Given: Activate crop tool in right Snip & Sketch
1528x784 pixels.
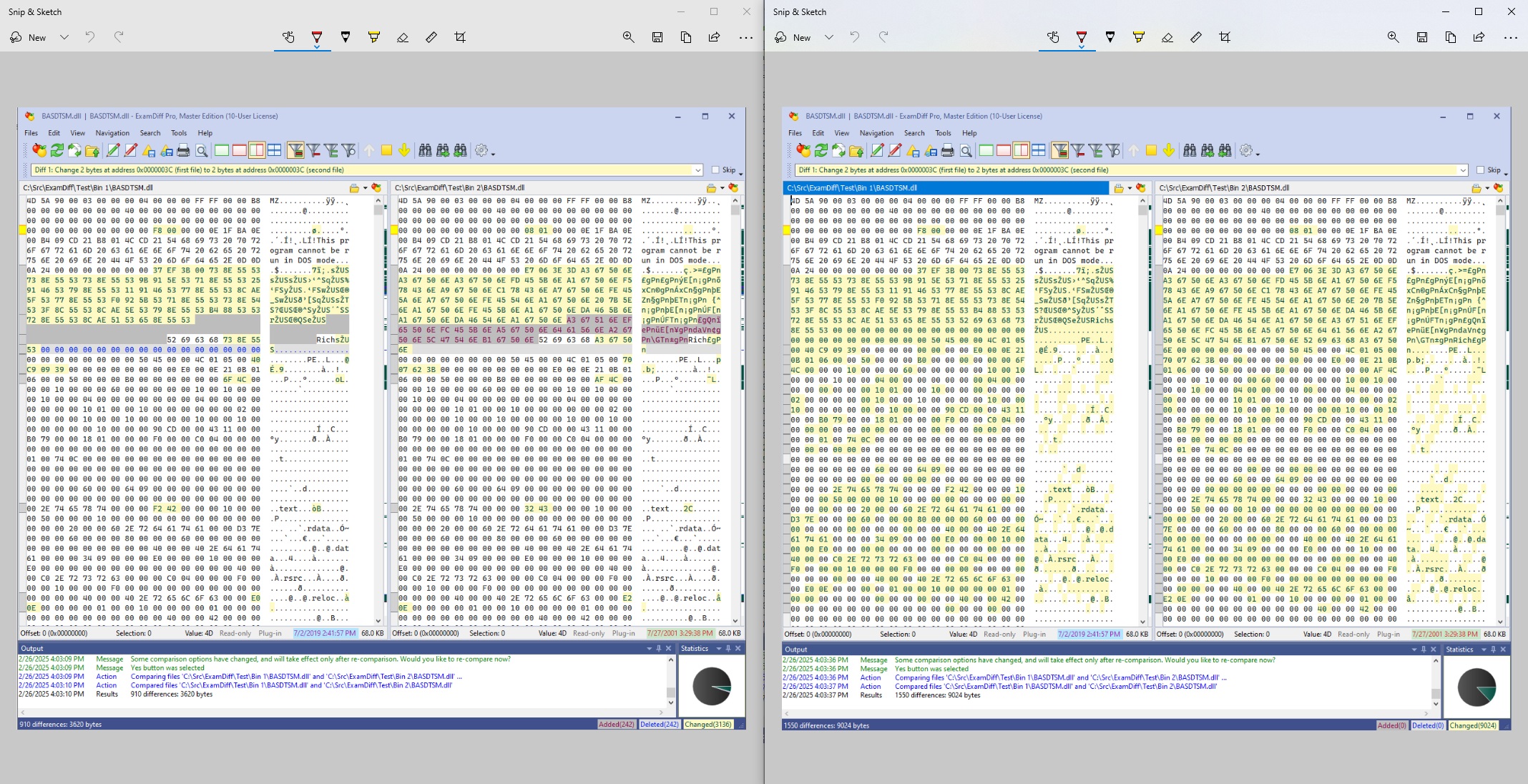Looking at the screenshot, I should pos(1225,37).
